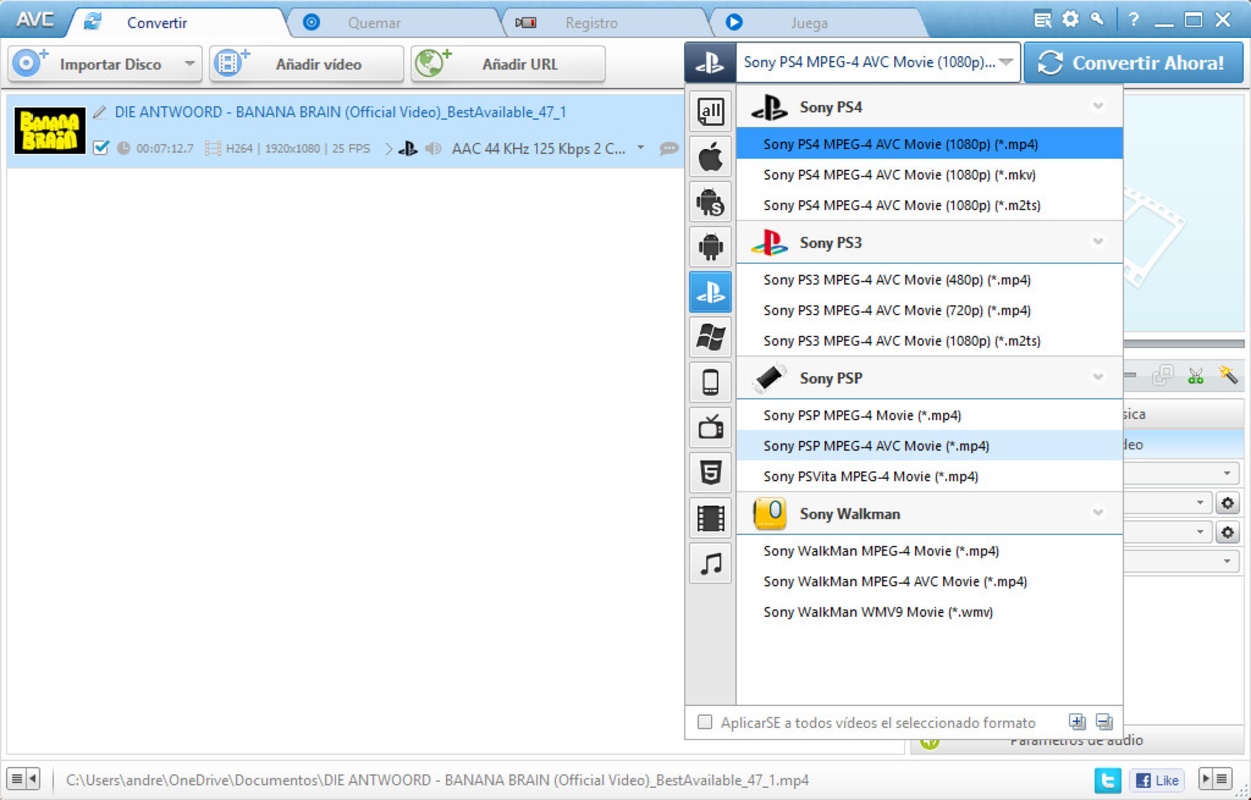Click the effects magic wand icon

[x=1228, y=374]
